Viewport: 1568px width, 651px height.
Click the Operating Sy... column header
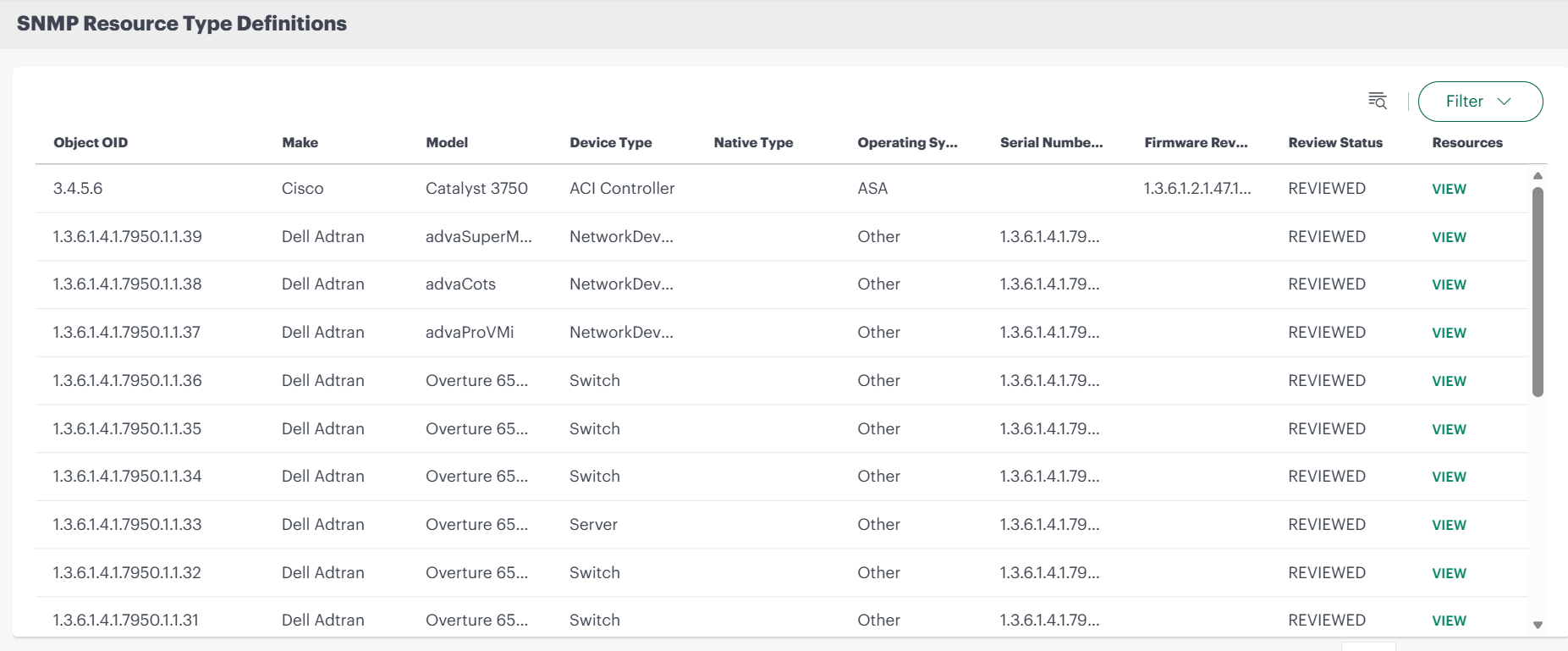pos(907,142)
